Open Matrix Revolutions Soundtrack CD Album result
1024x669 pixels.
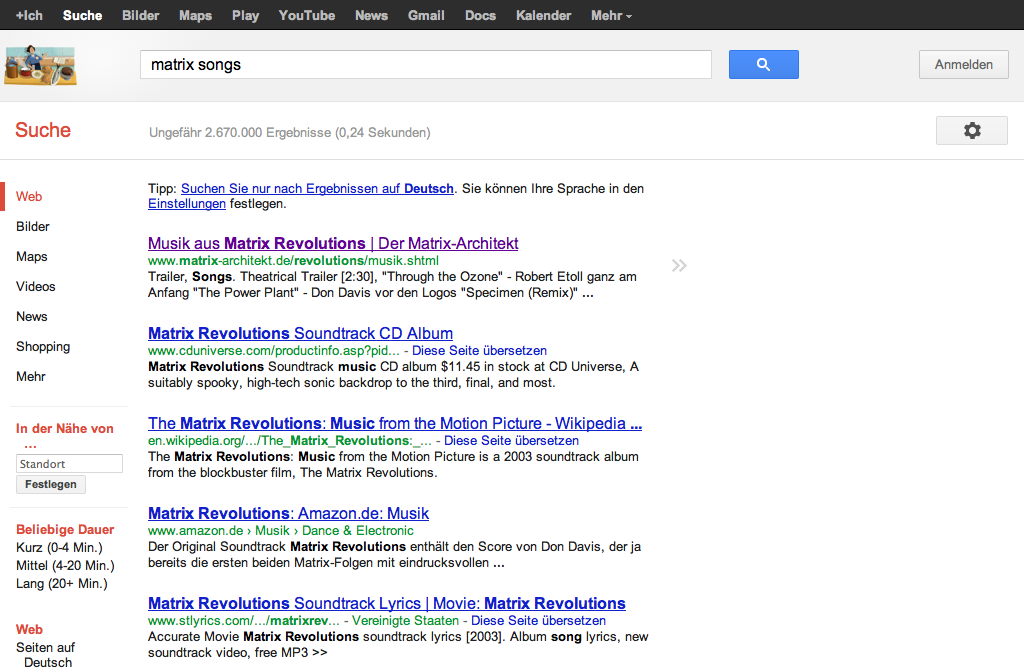click(300, 333)
